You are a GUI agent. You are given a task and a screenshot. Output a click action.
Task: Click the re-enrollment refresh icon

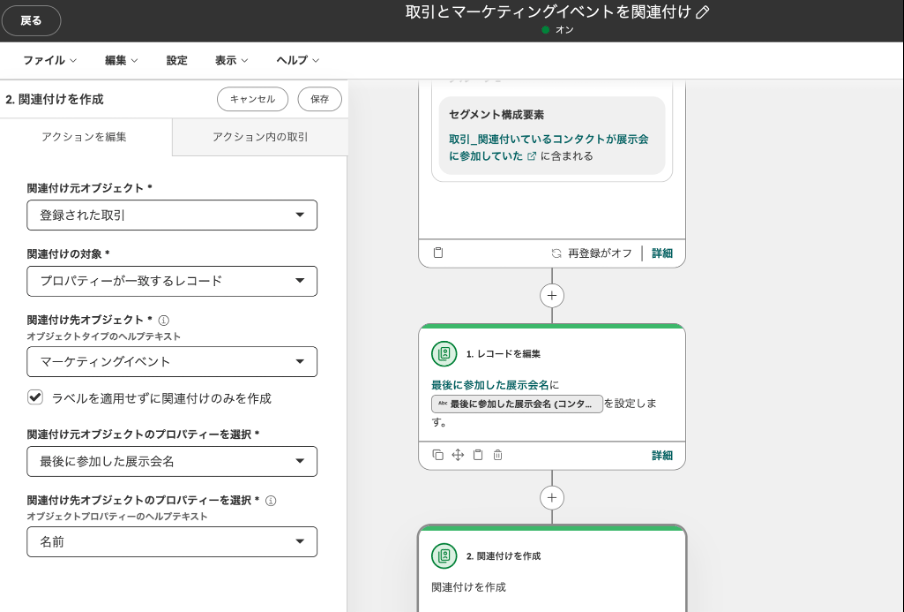[x=556, y=253]
